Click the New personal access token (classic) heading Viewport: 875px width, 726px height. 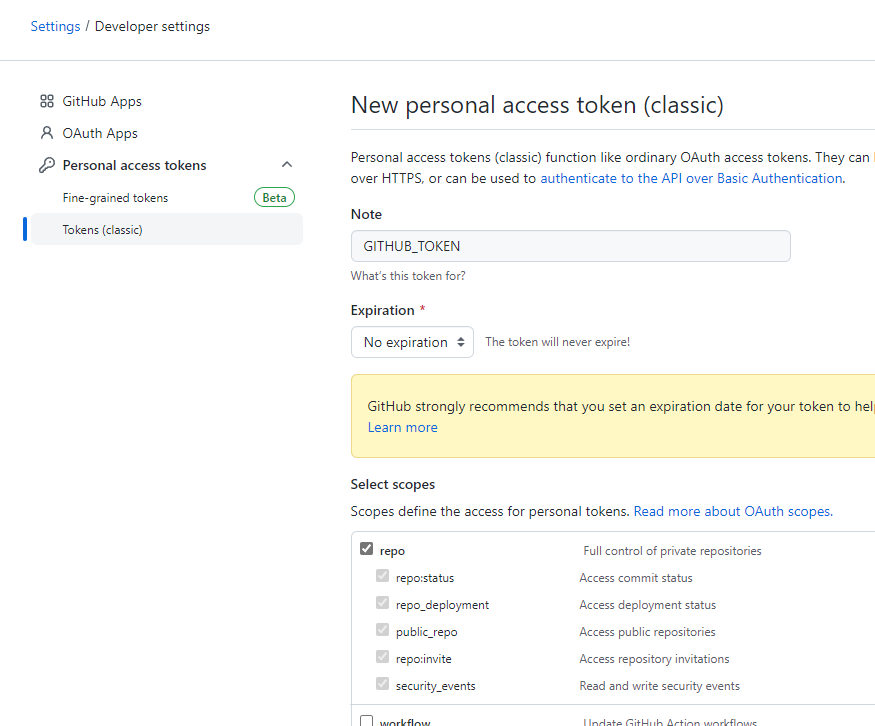tap(537, 105)
